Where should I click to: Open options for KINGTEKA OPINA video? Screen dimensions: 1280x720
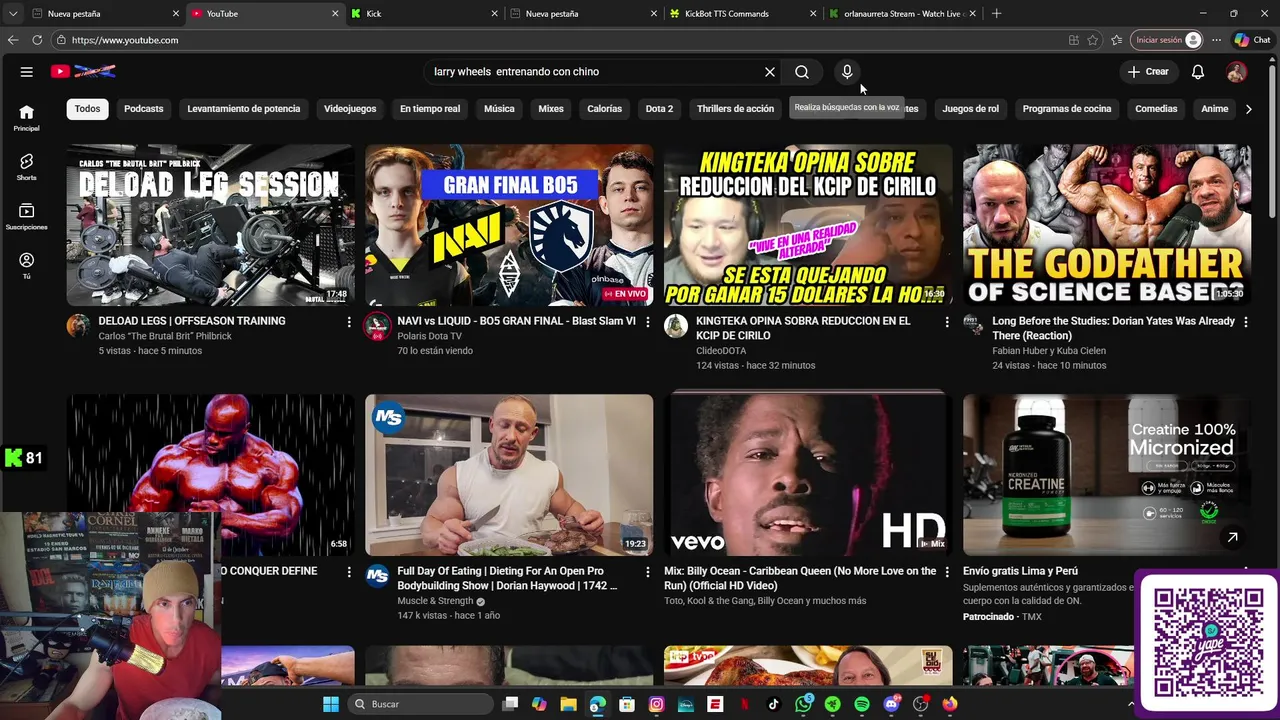(947, 322)
